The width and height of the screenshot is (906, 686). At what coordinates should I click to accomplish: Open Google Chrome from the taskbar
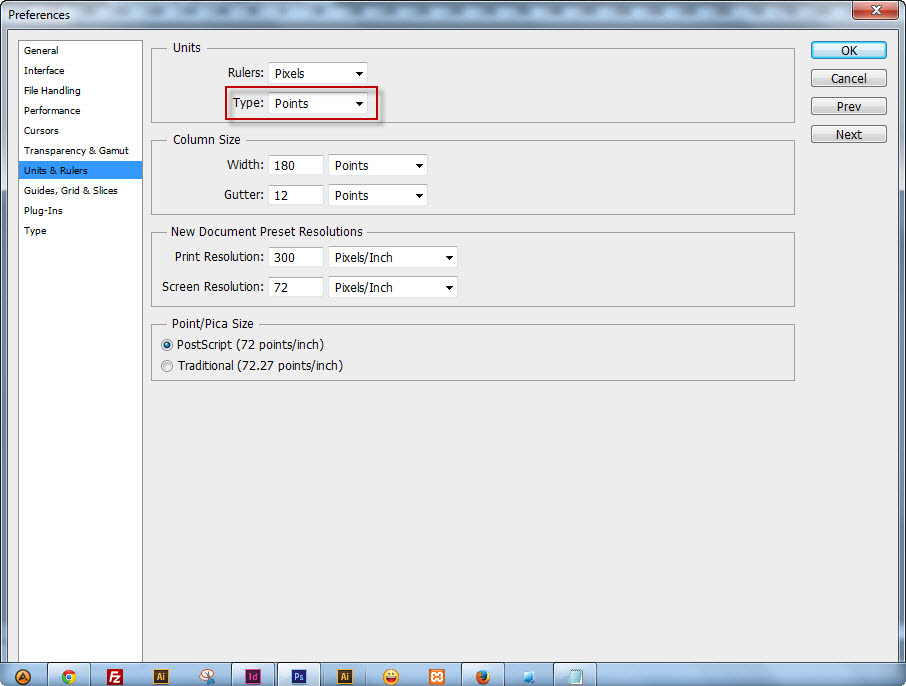(68, 676)
